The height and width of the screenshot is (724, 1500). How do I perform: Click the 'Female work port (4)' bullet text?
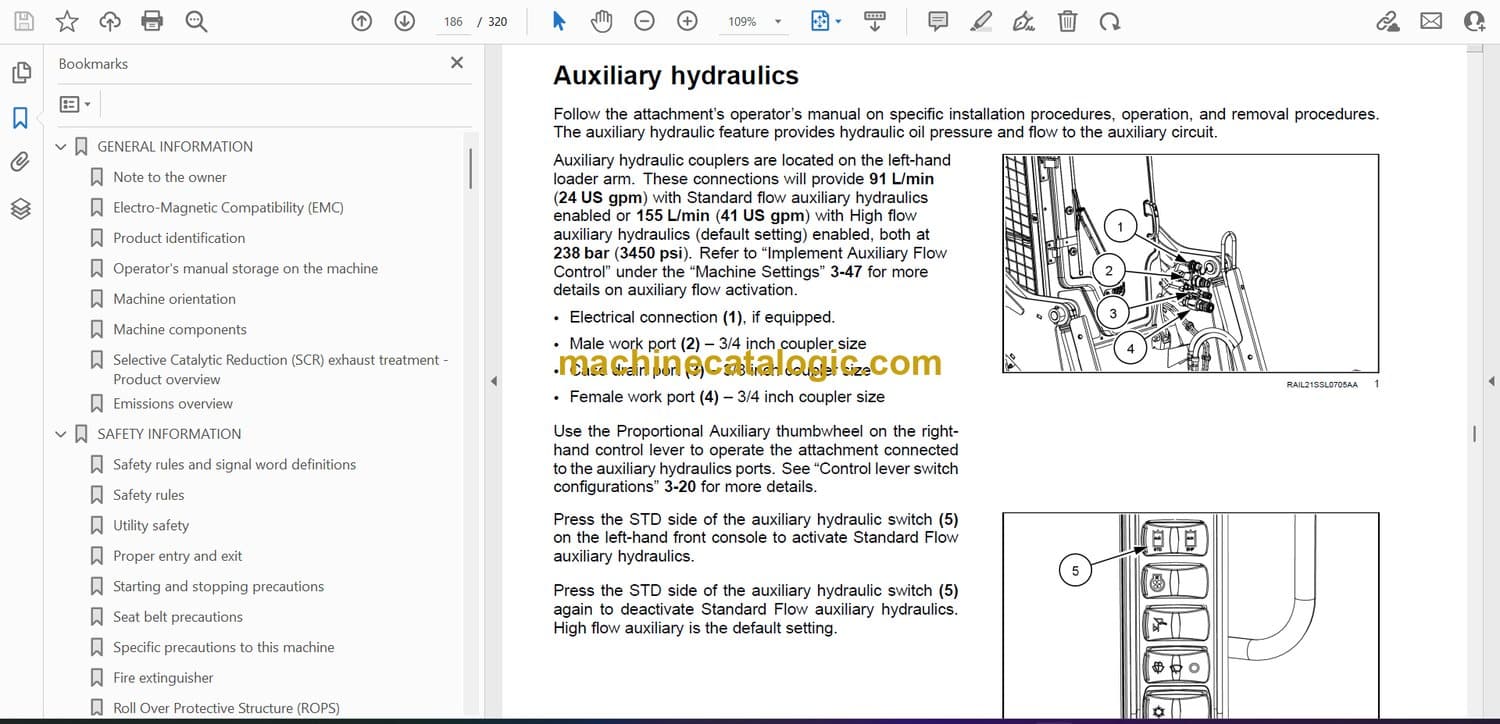tap(727, 397)
